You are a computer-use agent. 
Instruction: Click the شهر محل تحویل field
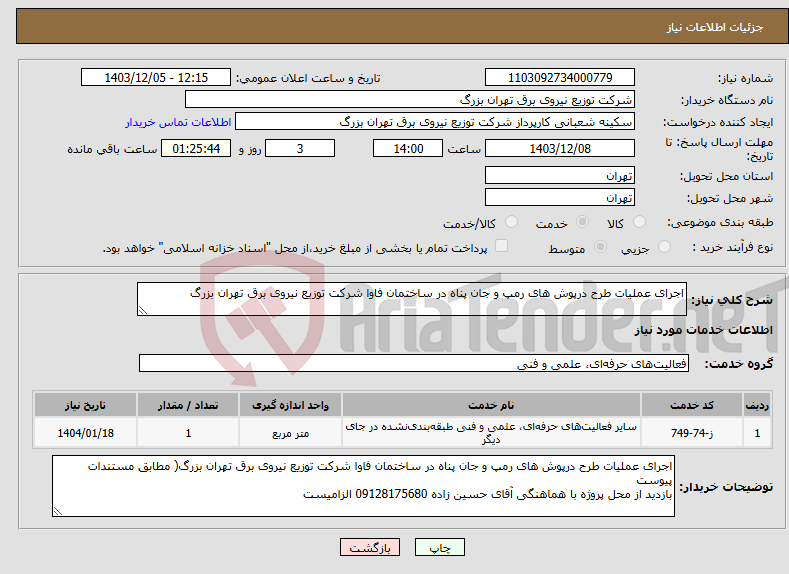point(560,197)
